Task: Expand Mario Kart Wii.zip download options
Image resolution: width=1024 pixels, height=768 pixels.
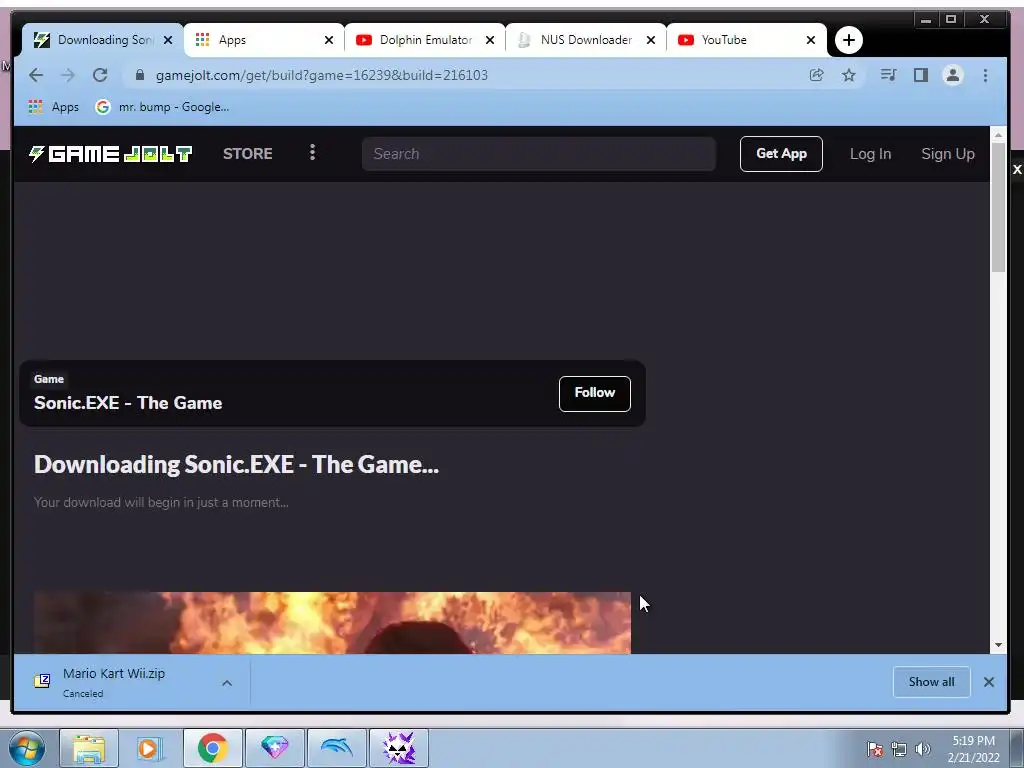Action: tap(227, 683)
